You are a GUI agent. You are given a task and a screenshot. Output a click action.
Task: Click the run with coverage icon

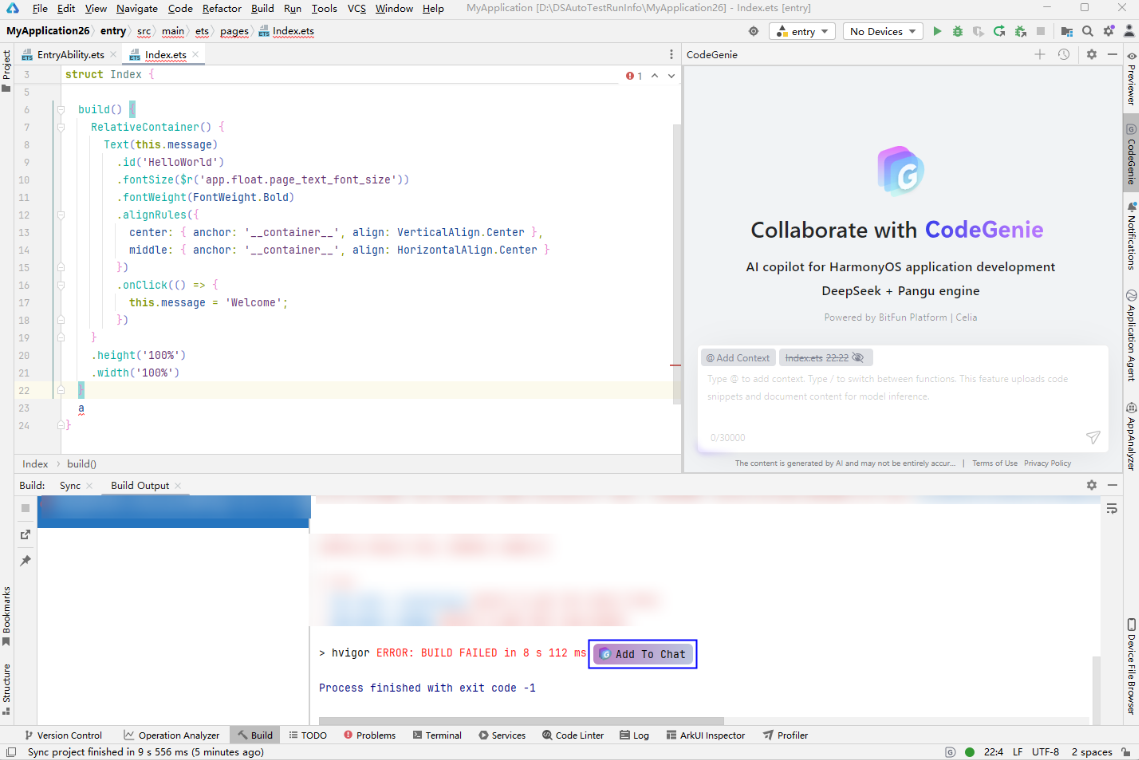[978, 31]
